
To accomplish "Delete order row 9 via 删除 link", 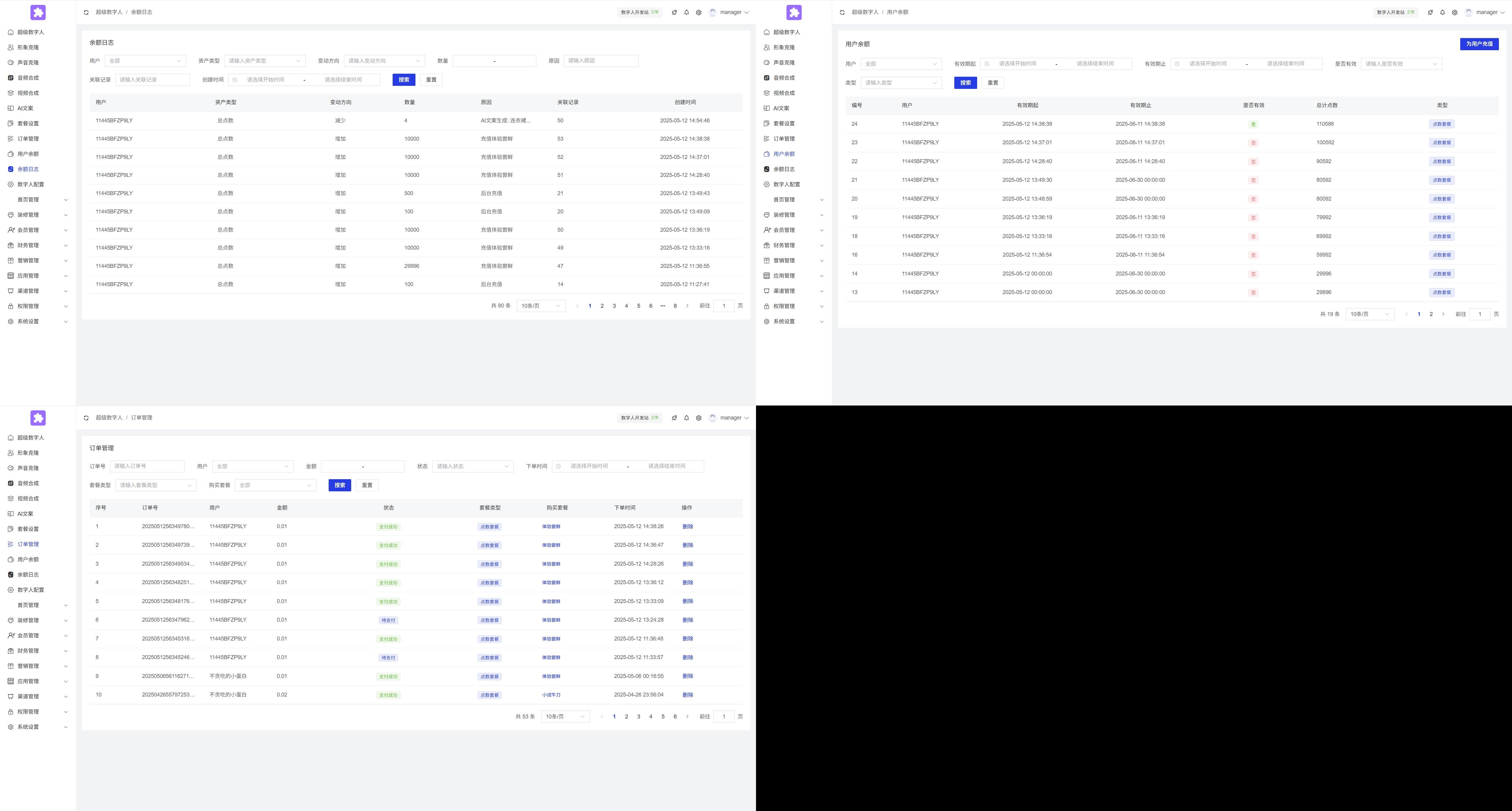I will point(688,676).
